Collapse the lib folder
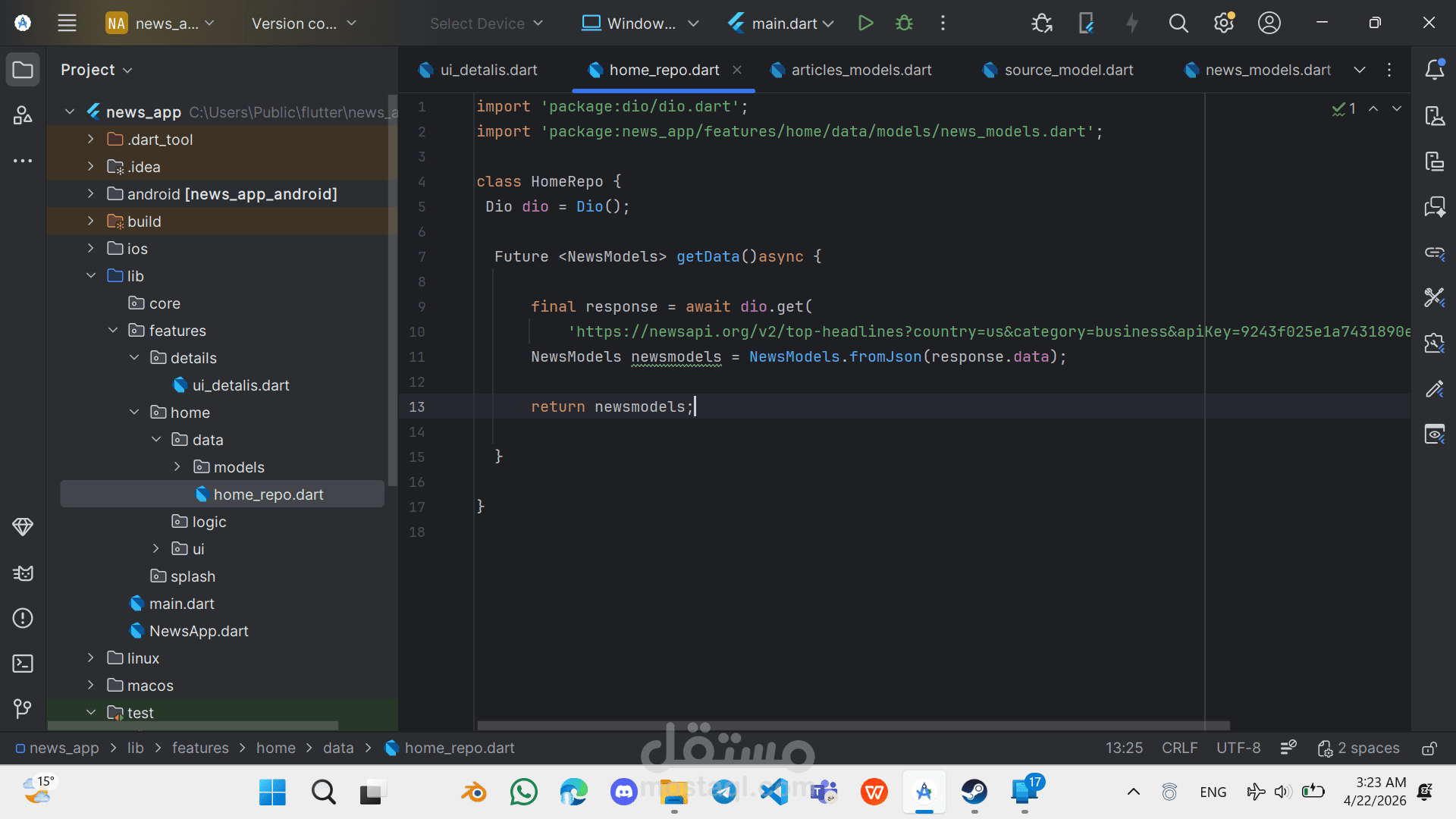 coord(91,276)
